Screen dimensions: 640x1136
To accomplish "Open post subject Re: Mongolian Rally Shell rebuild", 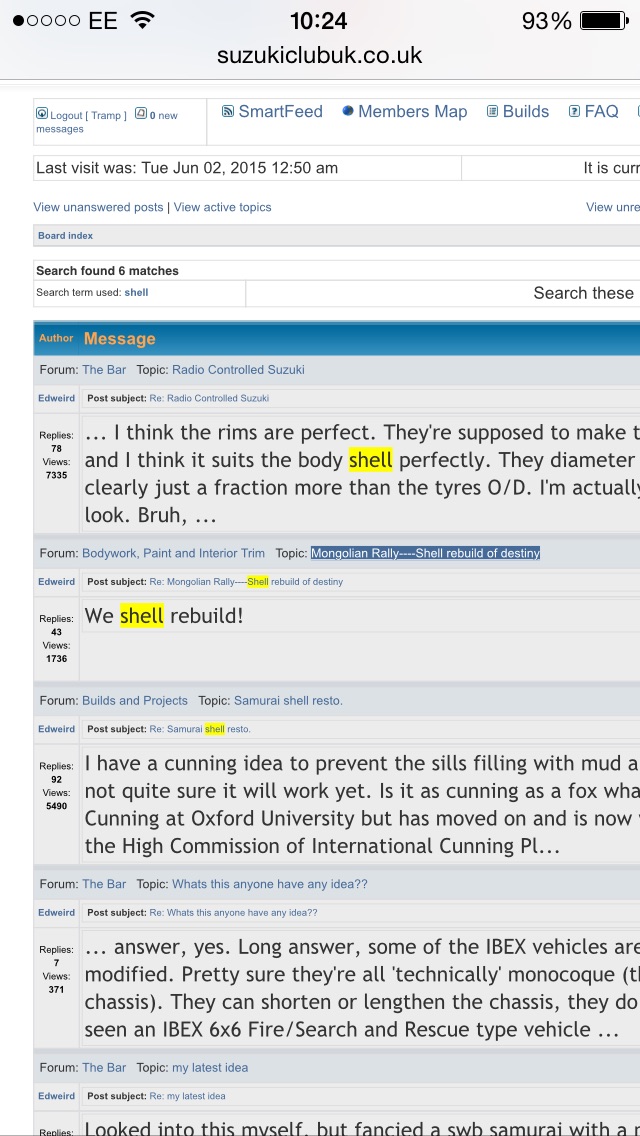I will click(x=246, y=582).
